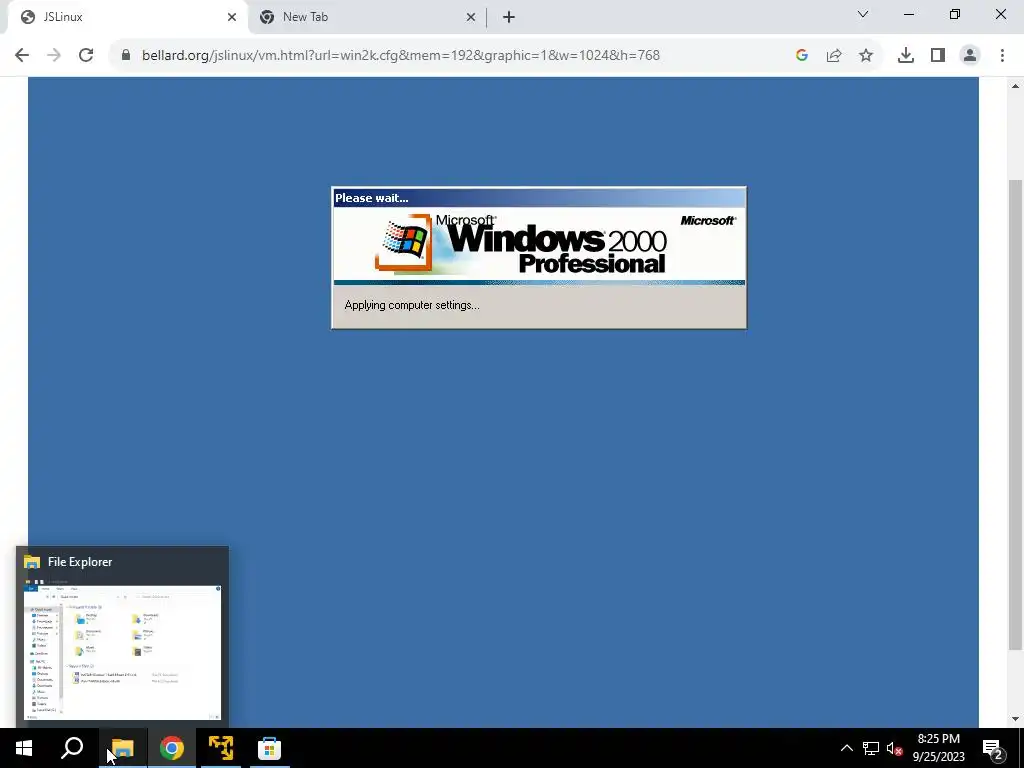
Task: Click the Google icon in address bar
Action: [x=802, y=56]
